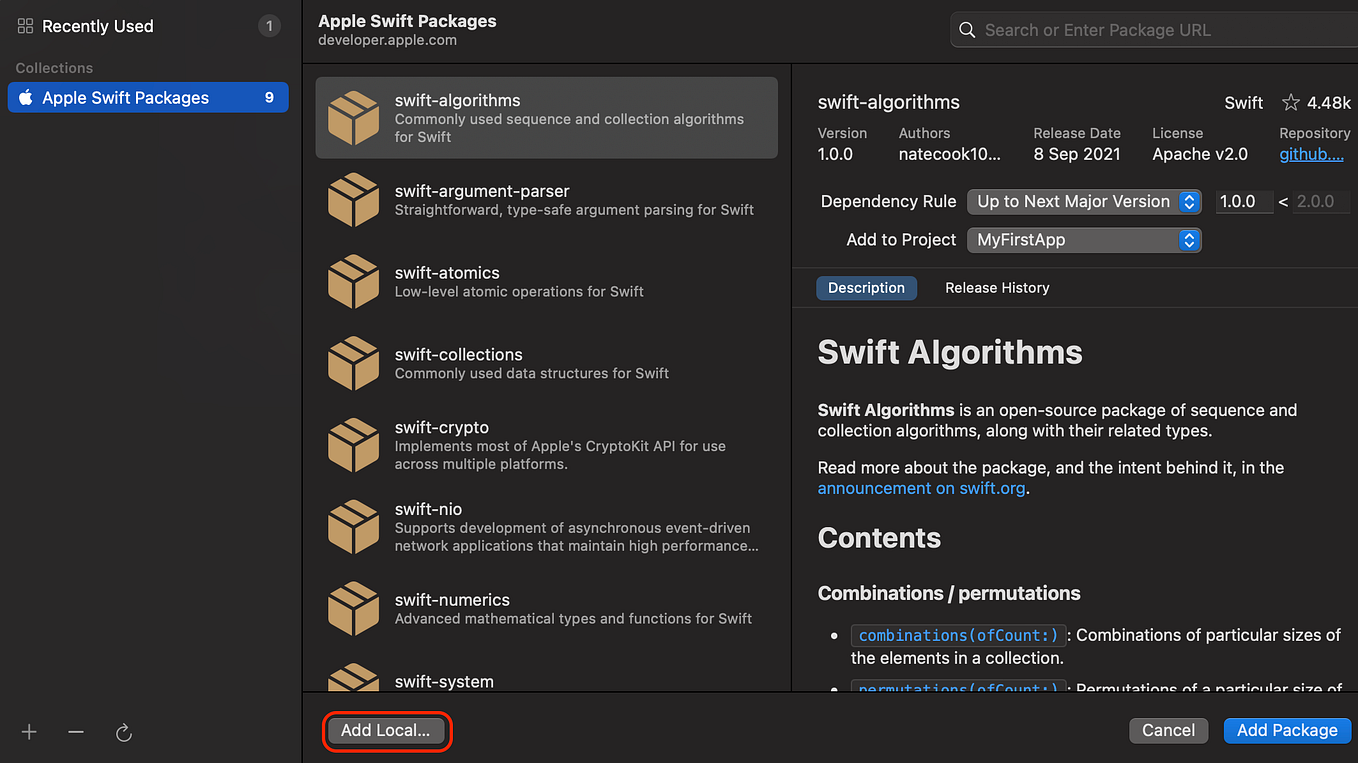The height and width of the screenshot is (763, 1358).
Task: Click the swift-numerics package icon
Action: click(353, 608)
